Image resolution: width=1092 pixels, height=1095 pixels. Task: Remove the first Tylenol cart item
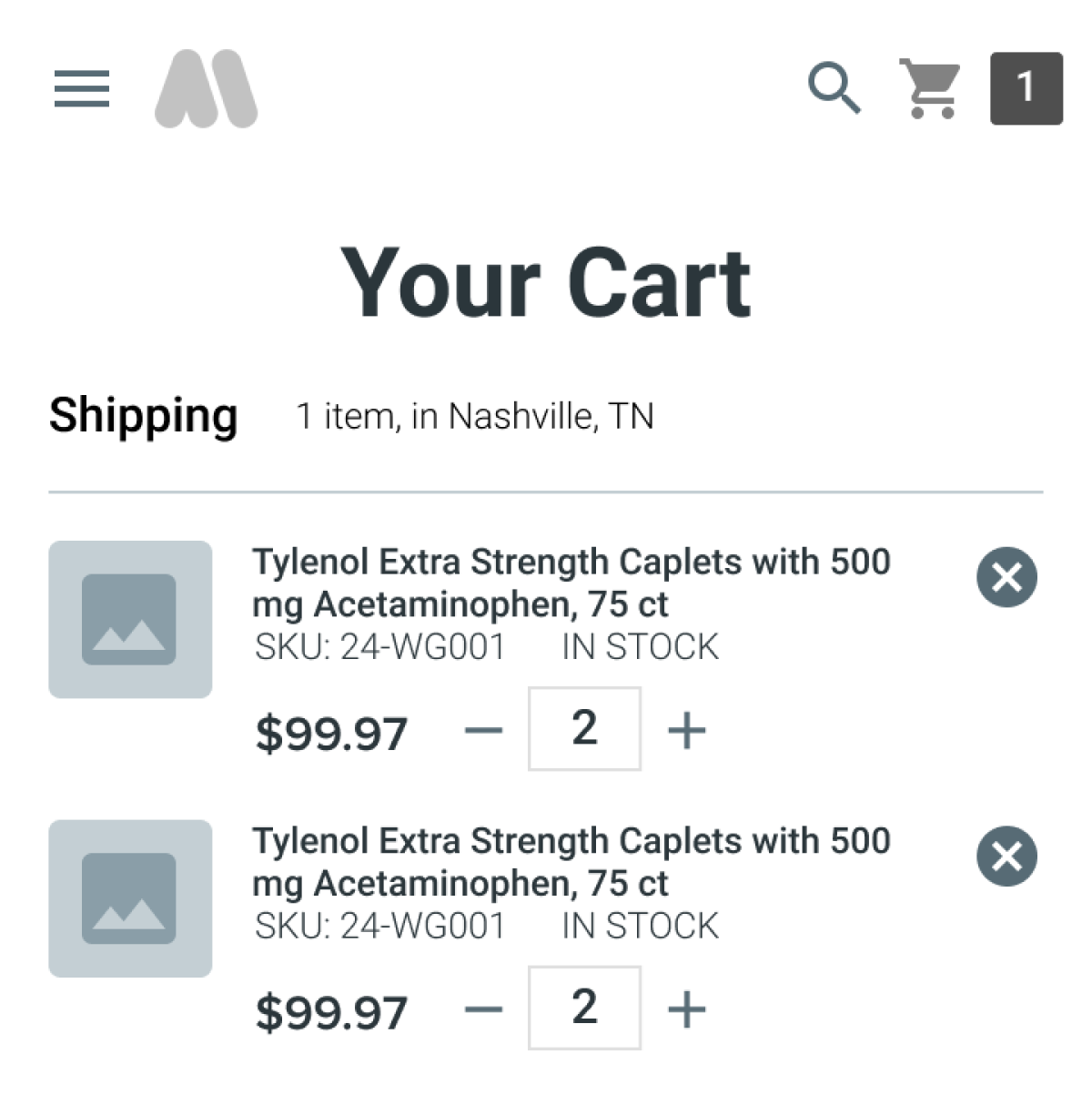(1006, 577)
